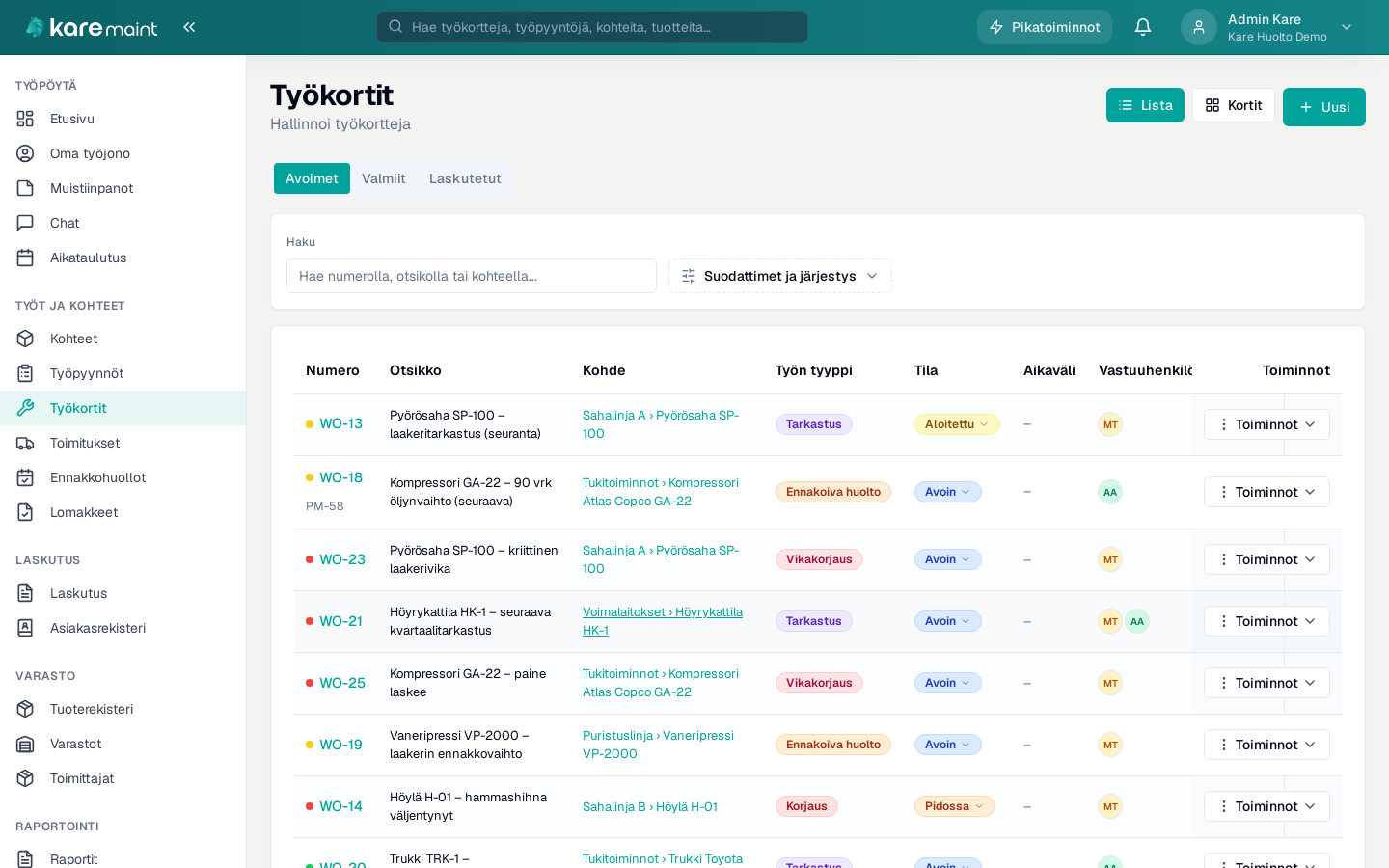Open work order WO-13 link
This screenshot has width=1389, height=868.
341,423
